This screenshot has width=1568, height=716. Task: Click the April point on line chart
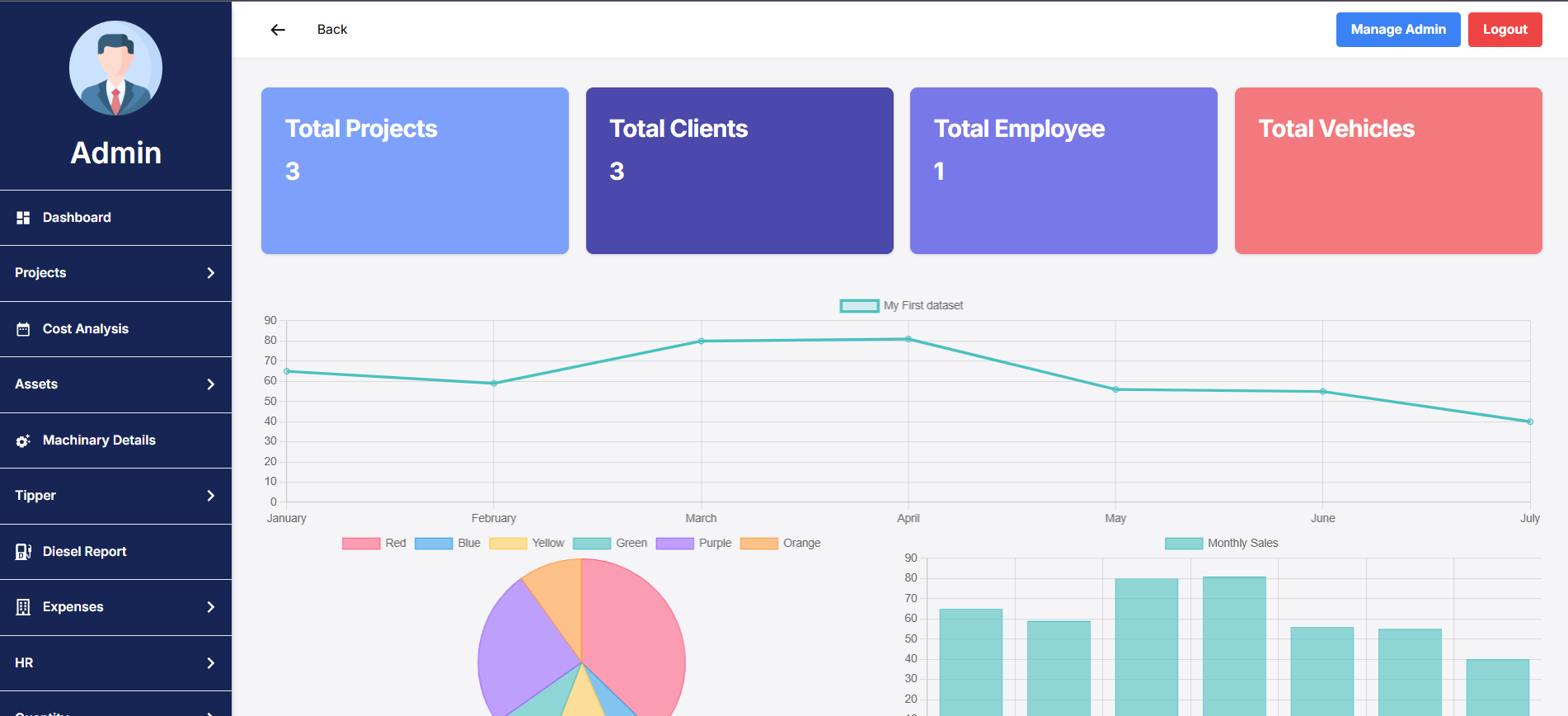tap(908, 339)
